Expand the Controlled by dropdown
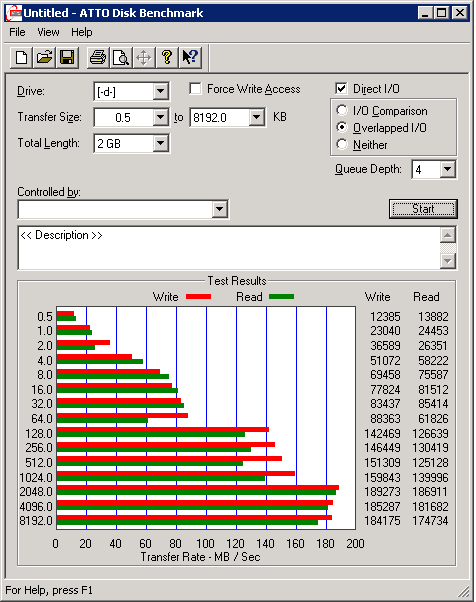The width and height of the screenshot is (476, 602). [219, 209]
